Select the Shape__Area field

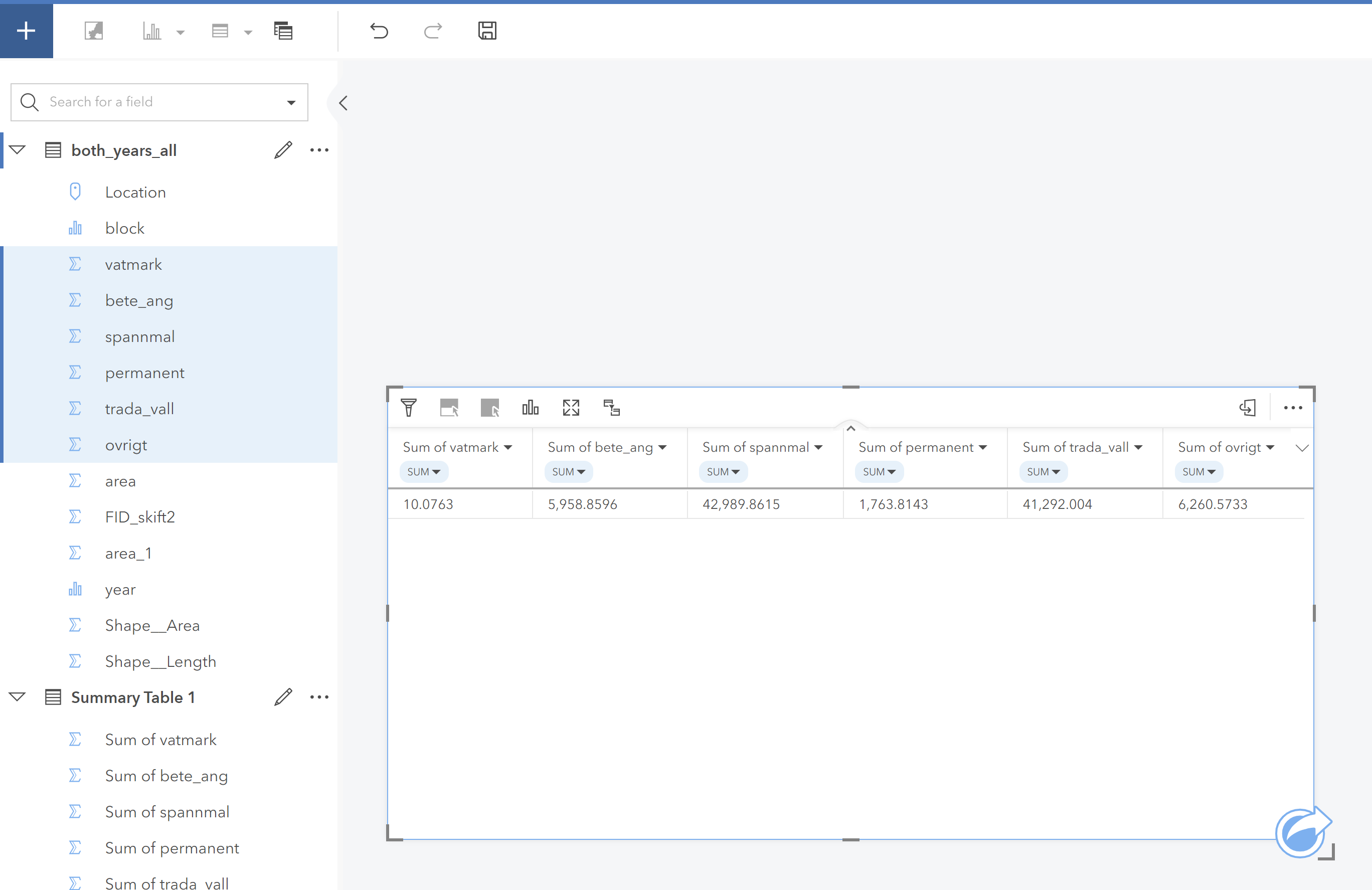pos(152,625)
